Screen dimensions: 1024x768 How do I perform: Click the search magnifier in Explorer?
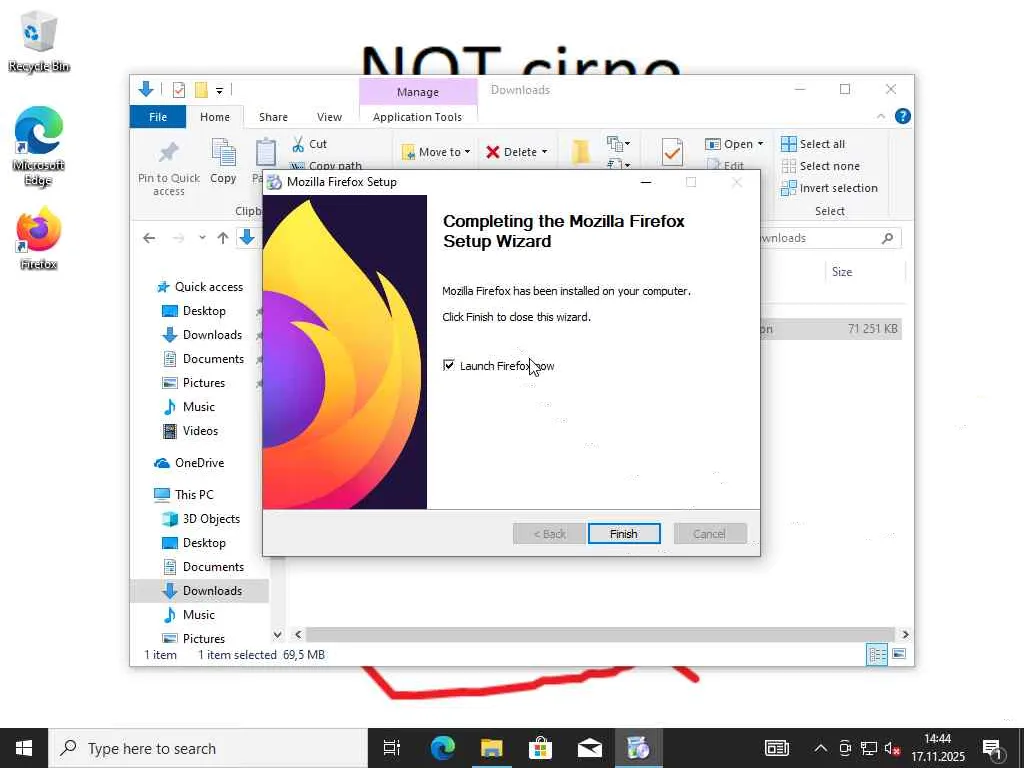[x=887, y=238]
